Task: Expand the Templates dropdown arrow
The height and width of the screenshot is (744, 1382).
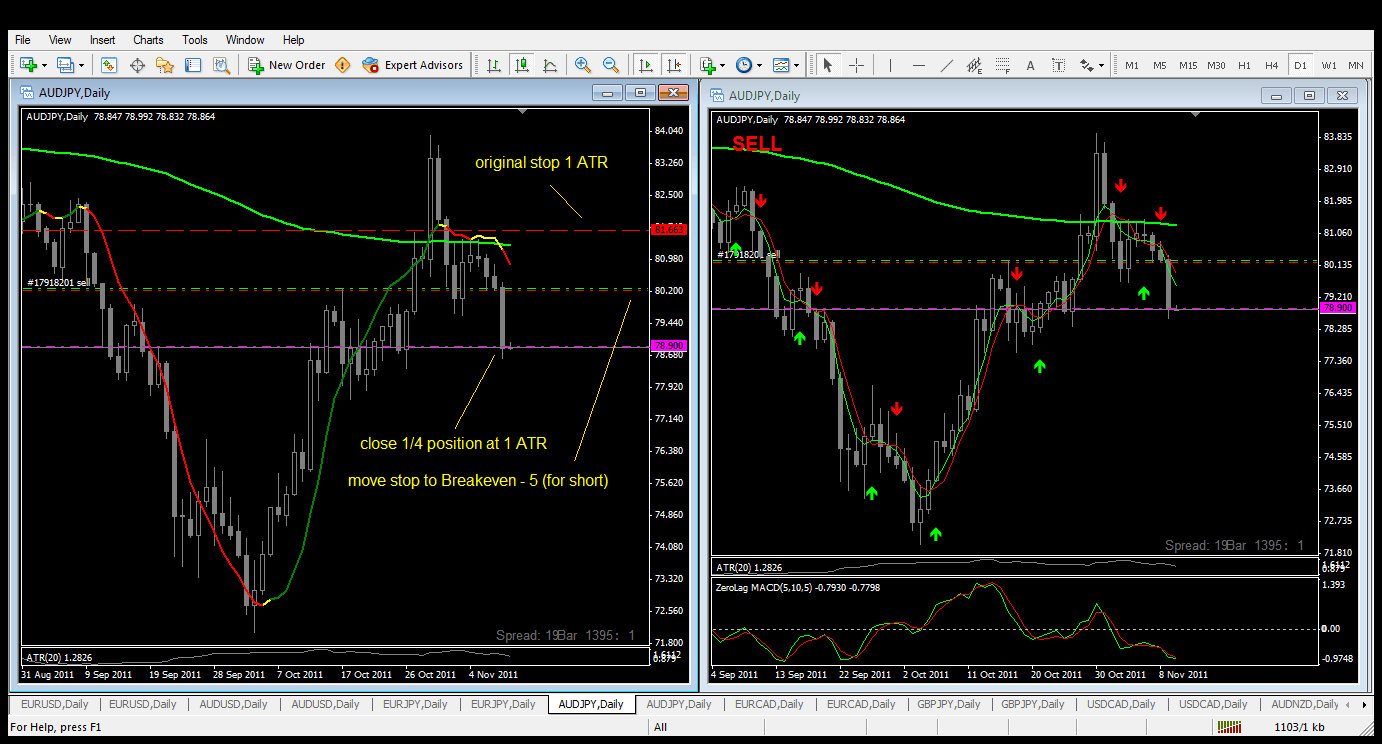Action: tap(796, 65)
